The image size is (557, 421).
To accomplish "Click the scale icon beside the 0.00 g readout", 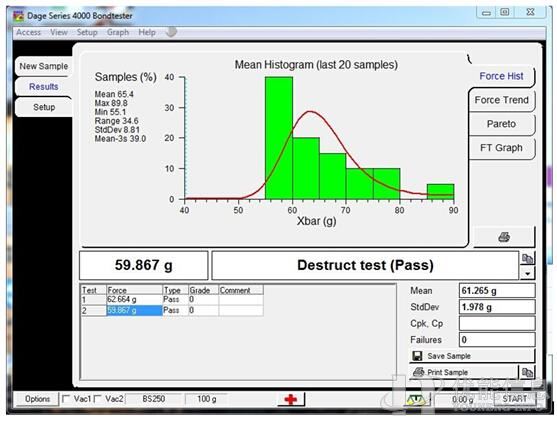I will 416,400.
